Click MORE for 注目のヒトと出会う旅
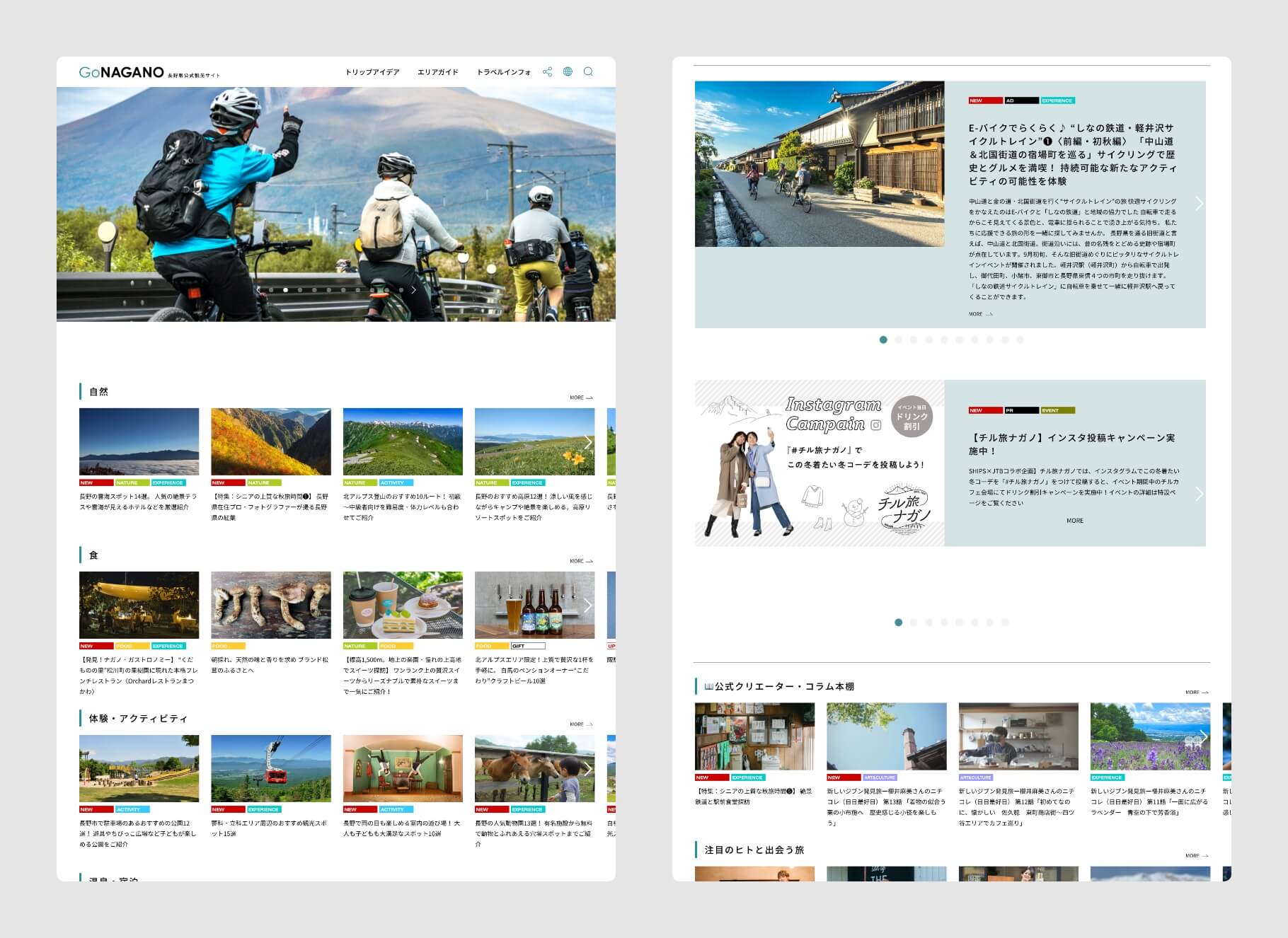The width and height of the screenshot is (1288, 938). coord(1197,856)
